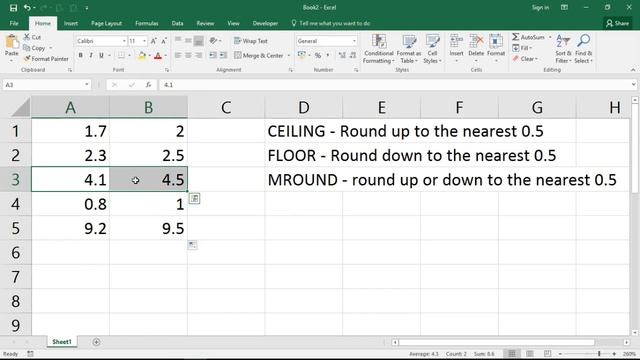The height and width of the screenshot is (360, 640).
Task: Open the Fill menu
Action: pyautogui.click(x=522, y=48)
